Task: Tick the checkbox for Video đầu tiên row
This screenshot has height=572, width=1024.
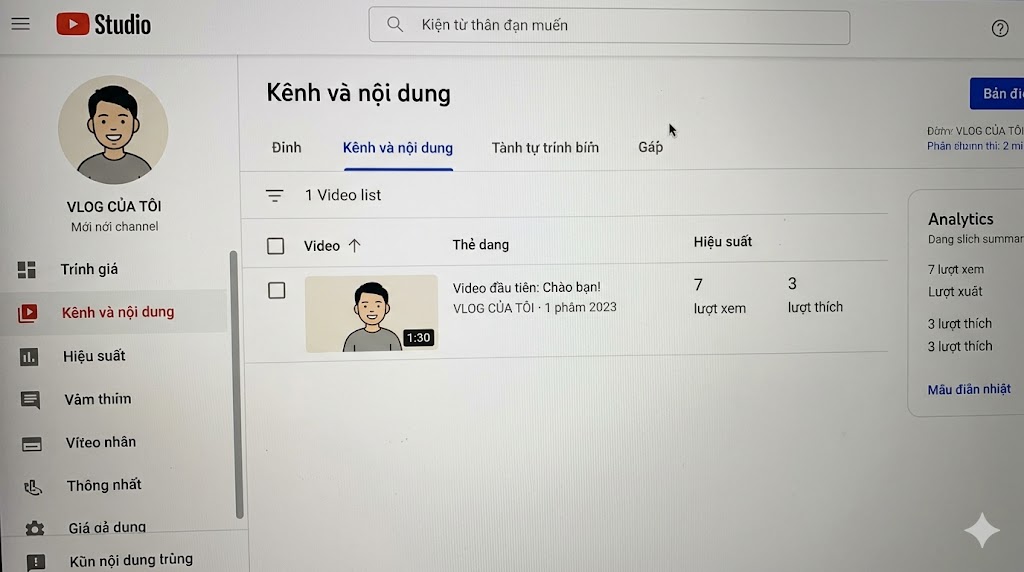Action: [x=276, y=291]
